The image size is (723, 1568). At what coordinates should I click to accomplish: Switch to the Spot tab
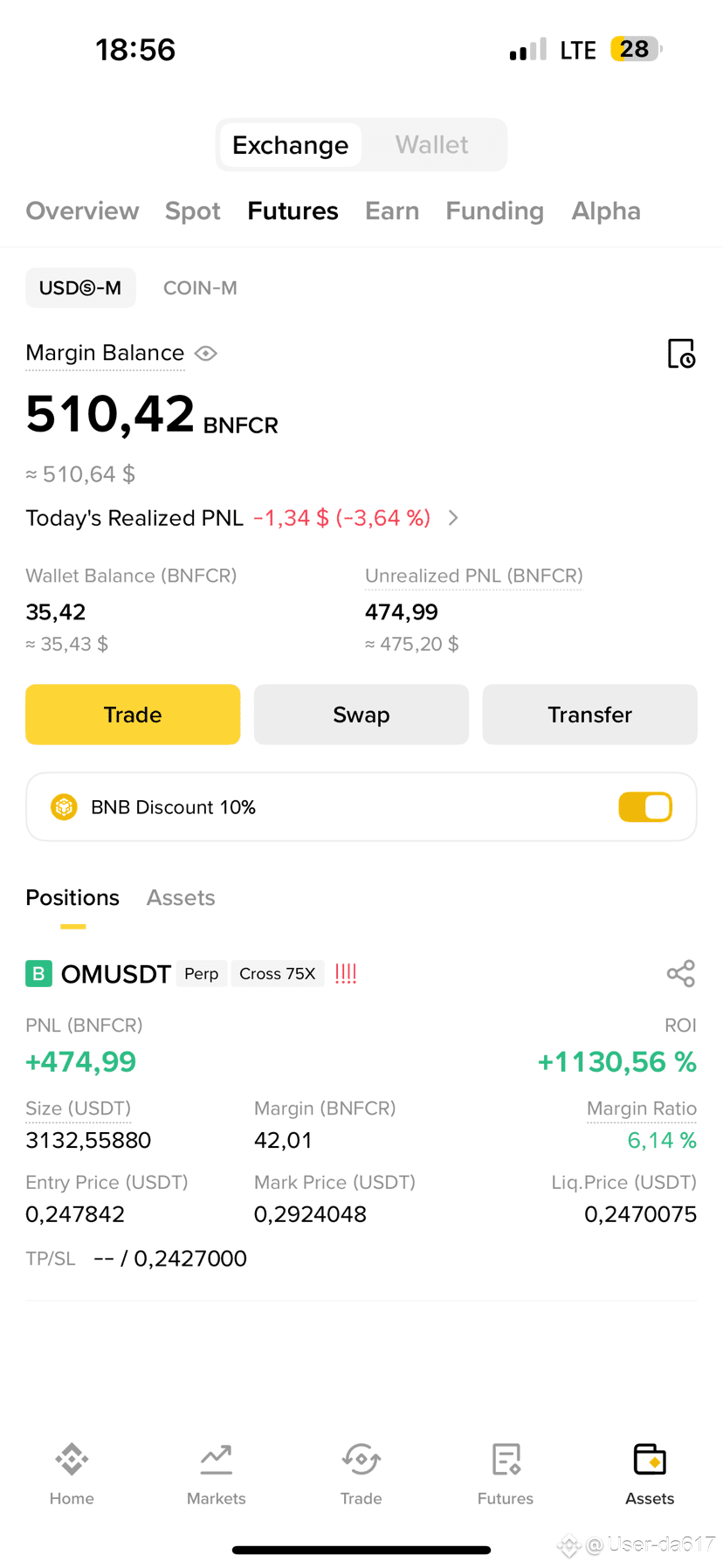[x=193, y=211]
